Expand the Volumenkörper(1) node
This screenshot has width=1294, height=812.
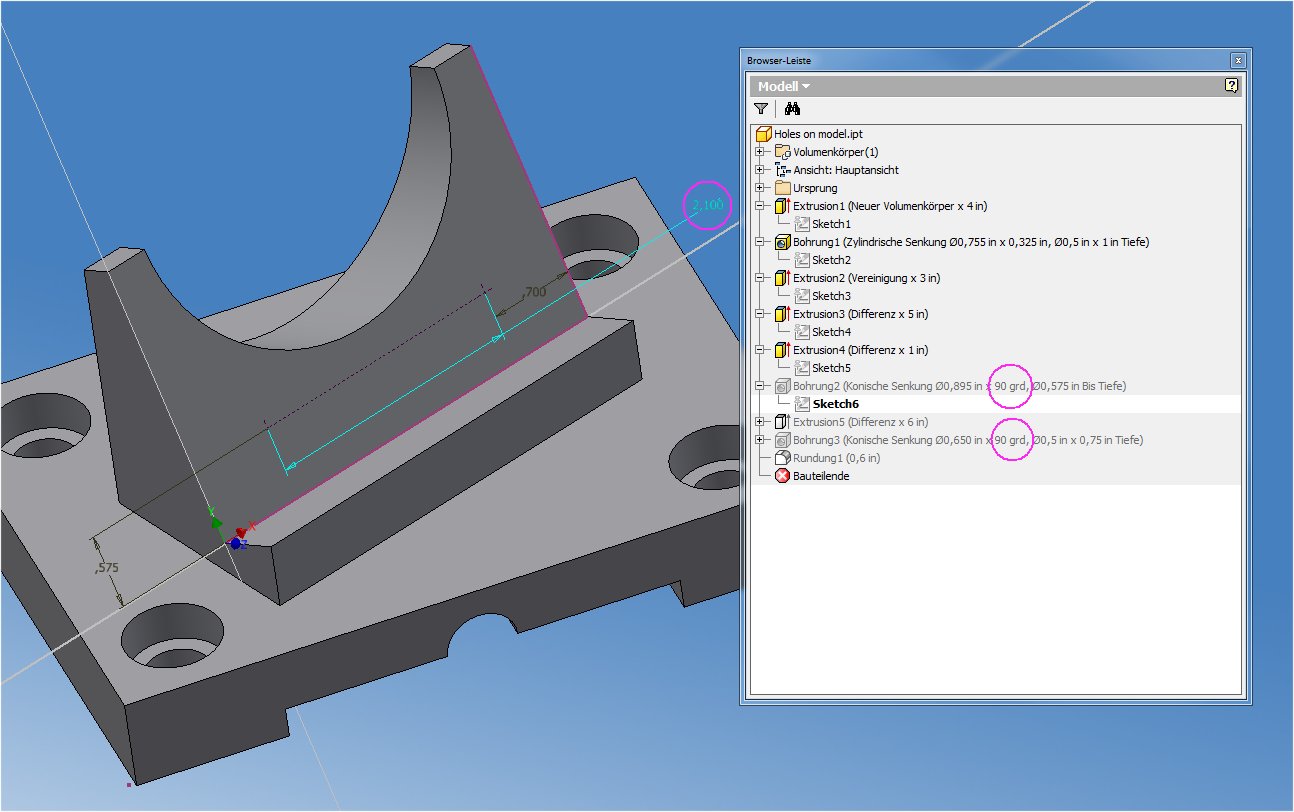pos(760,152)
